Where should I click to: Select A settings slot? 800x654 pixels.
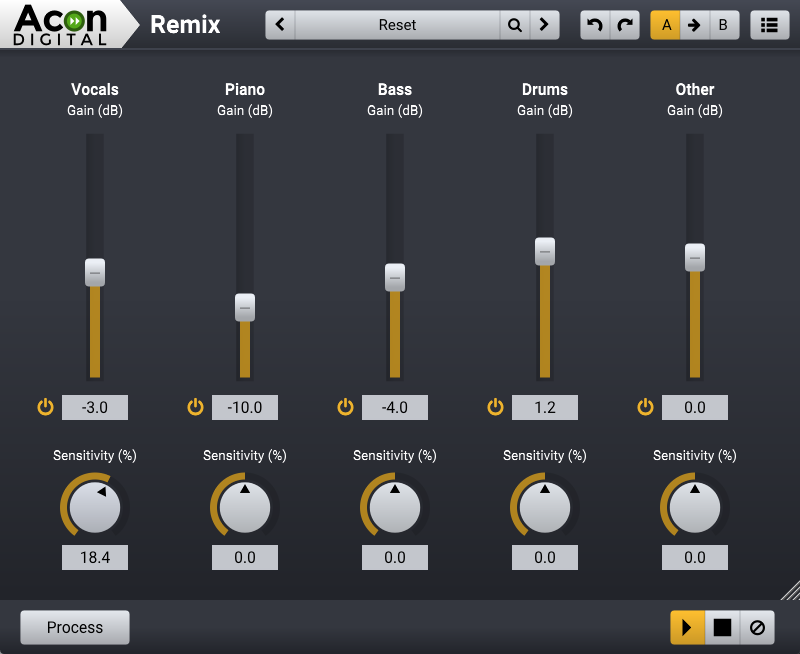665,24
